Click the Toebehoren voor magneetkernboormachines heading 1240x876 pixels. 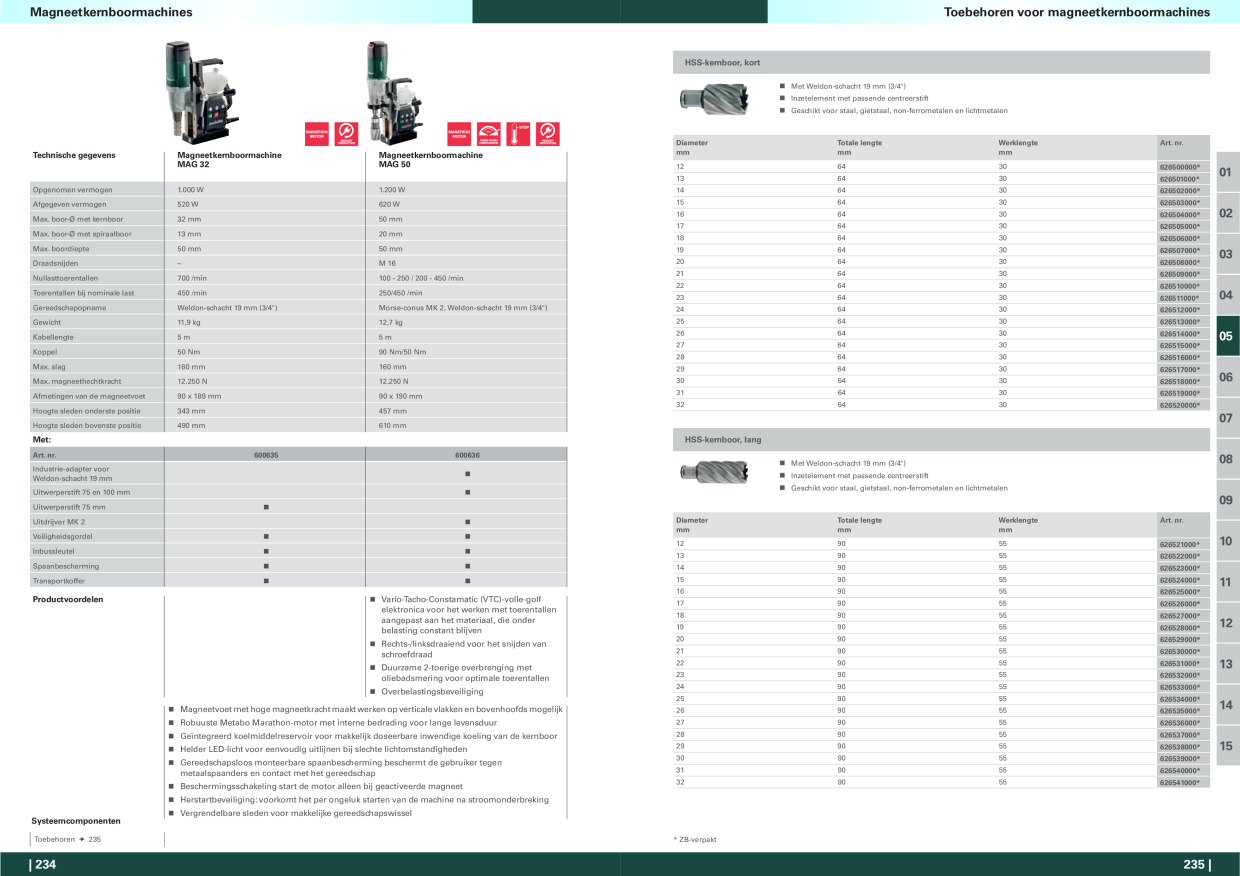point(1077,12)
